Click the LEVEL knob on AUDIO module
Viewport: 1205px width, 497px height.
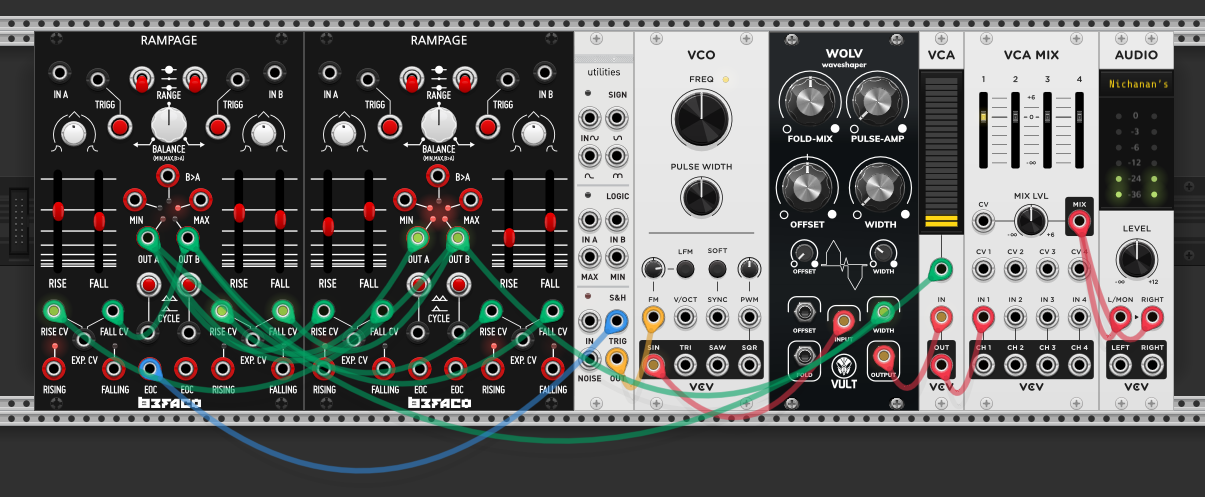point(1137,260)
